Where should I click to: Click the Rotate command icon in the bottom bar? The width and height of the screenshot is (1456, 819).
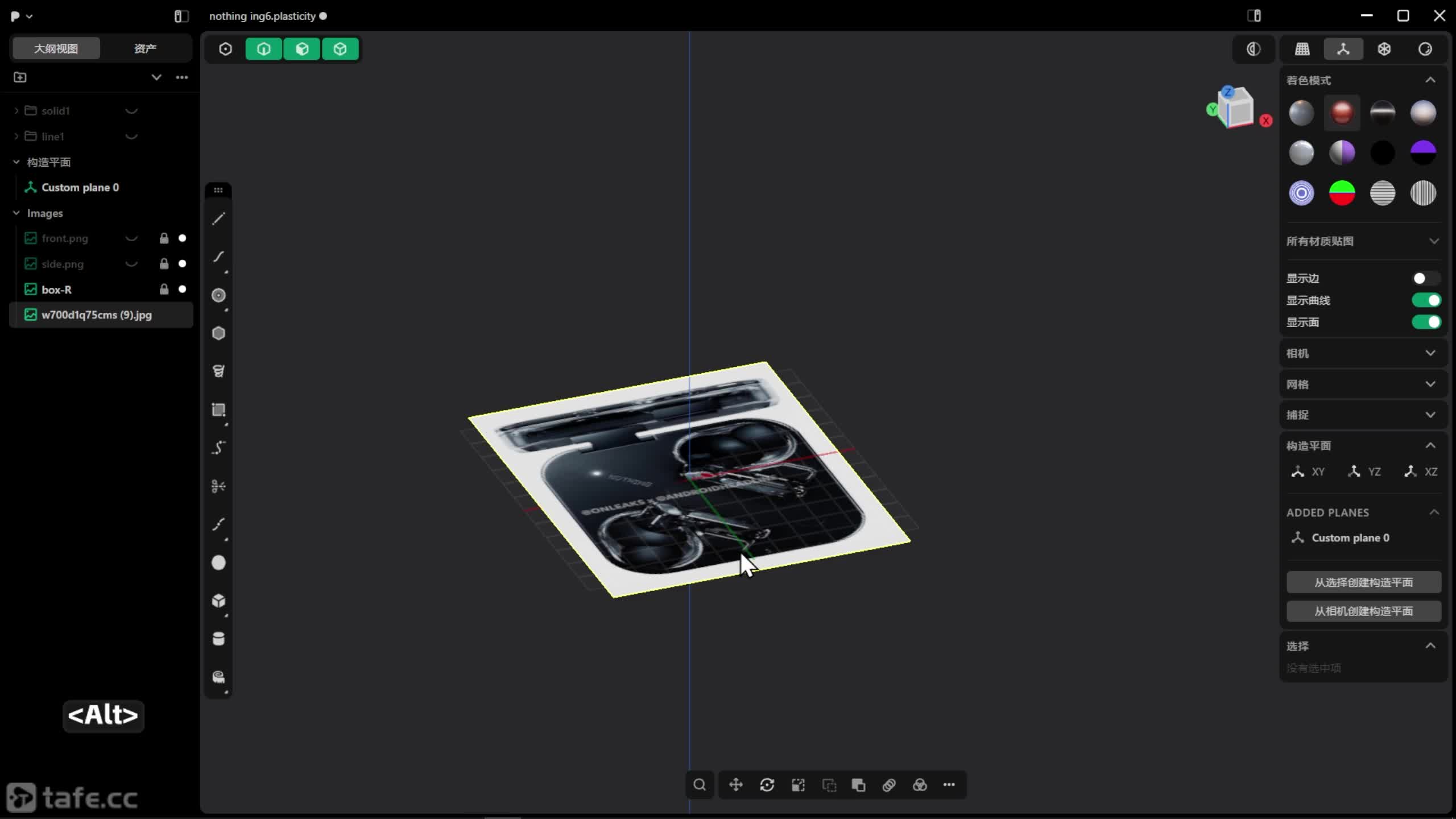click(x=767, y=785)
